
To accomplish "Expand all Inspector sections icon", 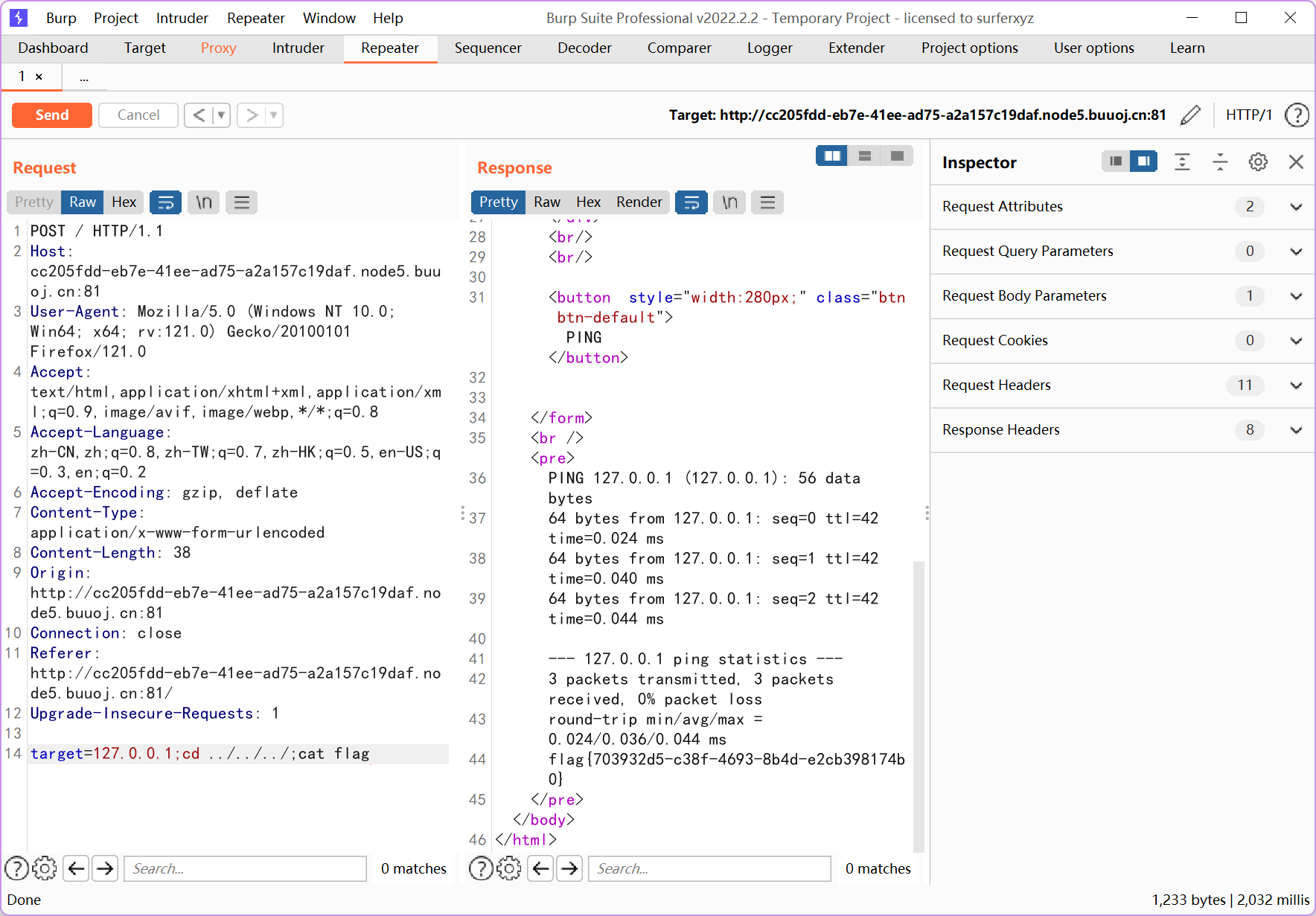I will [1182, 162].
